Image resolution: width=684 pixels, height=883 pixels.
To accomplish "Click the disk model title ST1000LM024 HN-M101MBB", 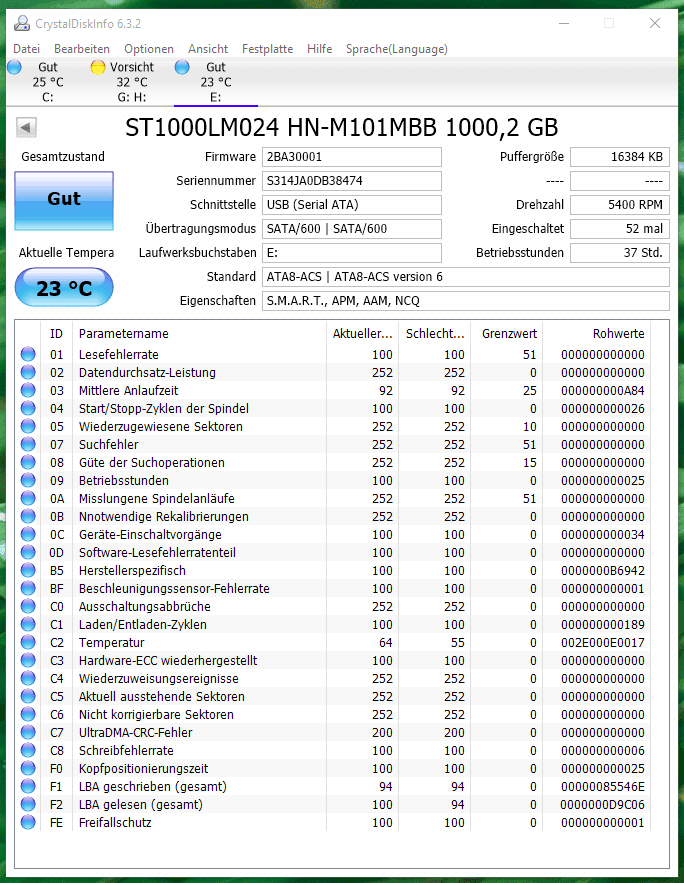I will 342,127.
